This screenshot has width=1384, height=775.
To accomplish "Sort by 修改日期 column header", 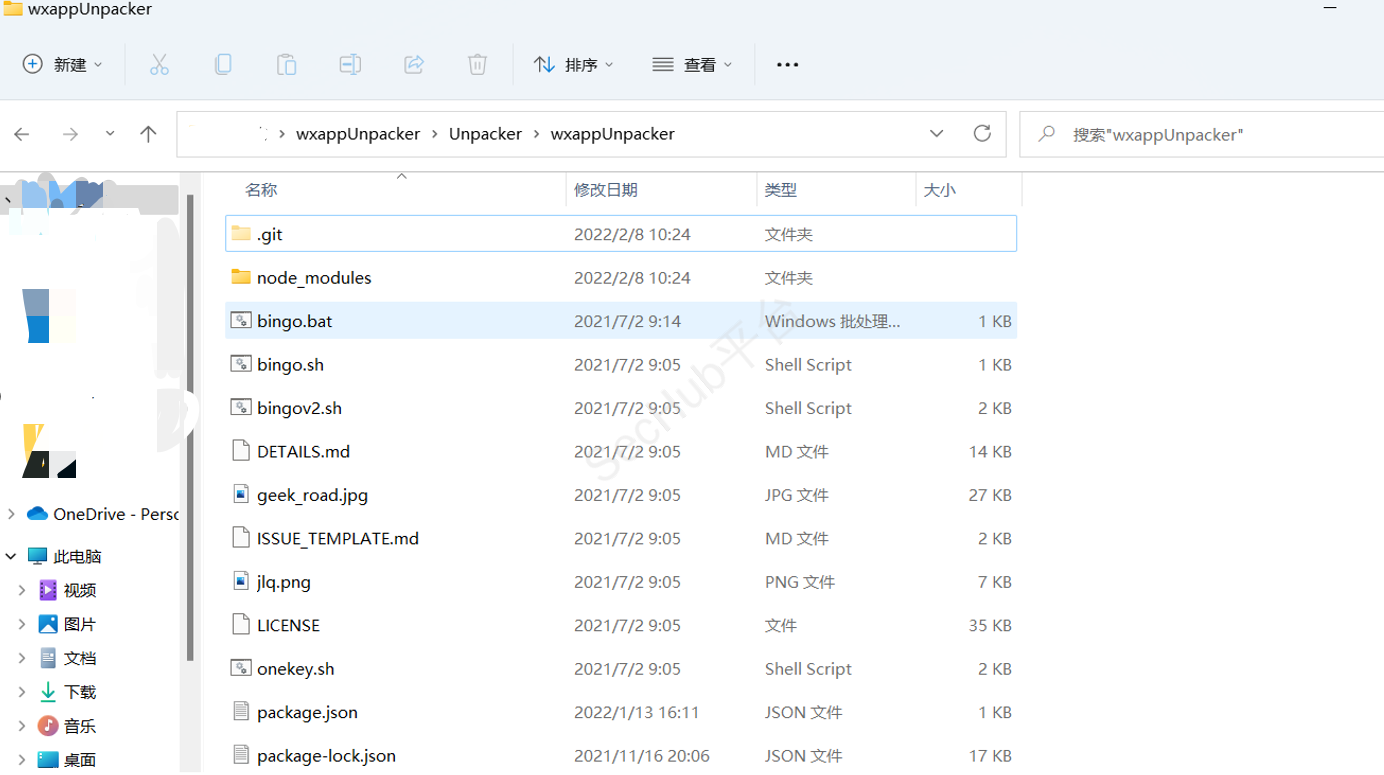I will [605, 190].
